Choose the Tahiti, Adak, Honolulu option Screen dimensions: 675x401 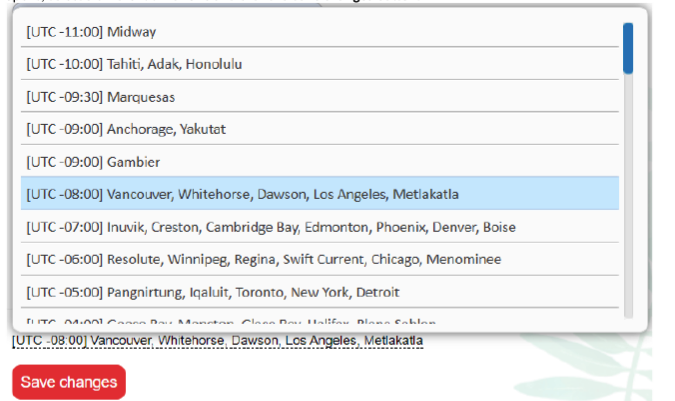320,64
